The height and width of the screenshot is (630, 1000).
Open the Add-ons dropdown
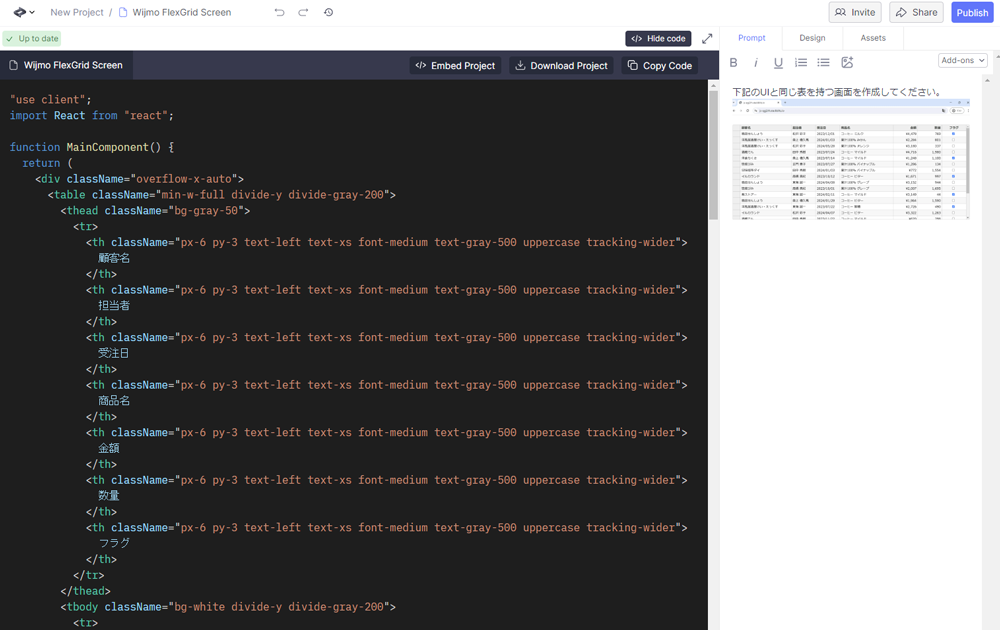coord(963,61)
